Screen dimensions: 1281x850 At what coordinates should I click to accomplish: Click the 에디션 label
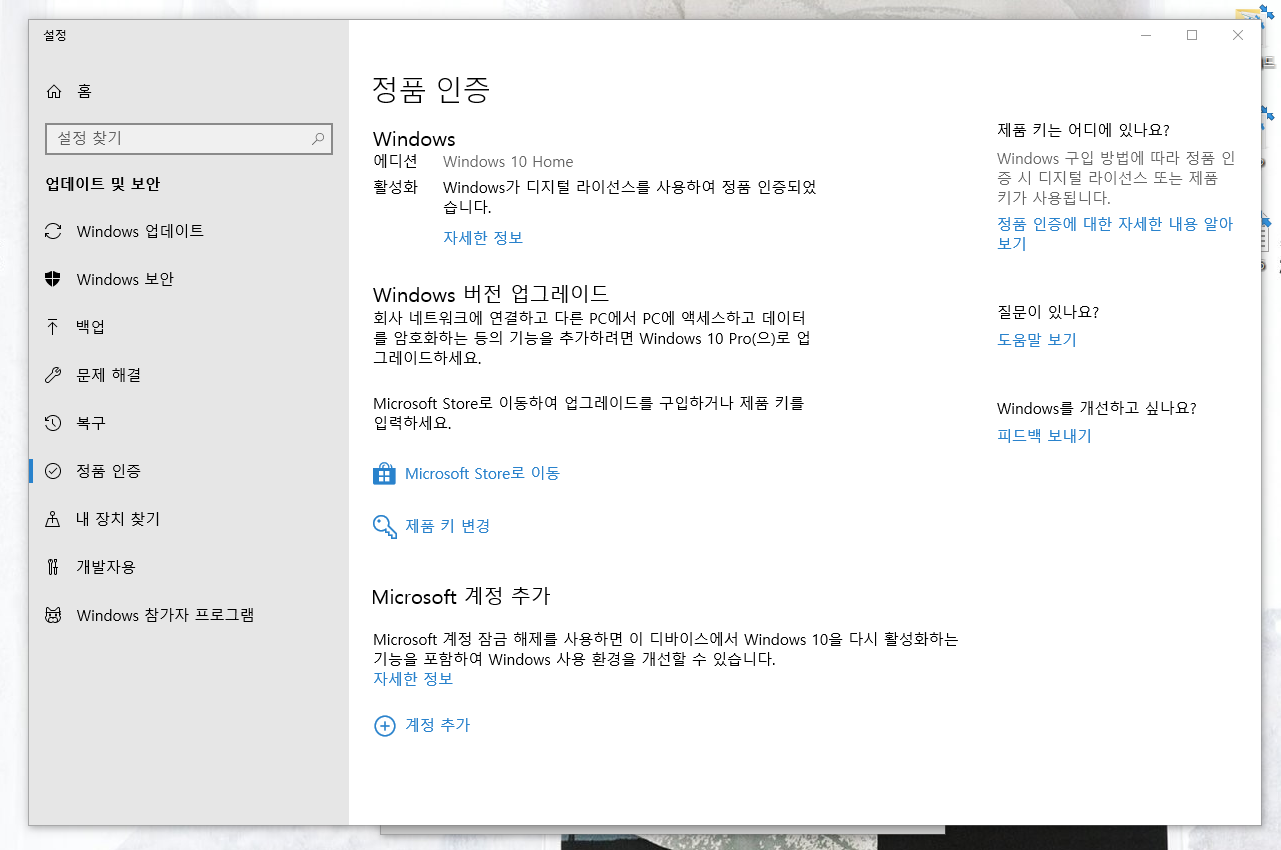395,162
